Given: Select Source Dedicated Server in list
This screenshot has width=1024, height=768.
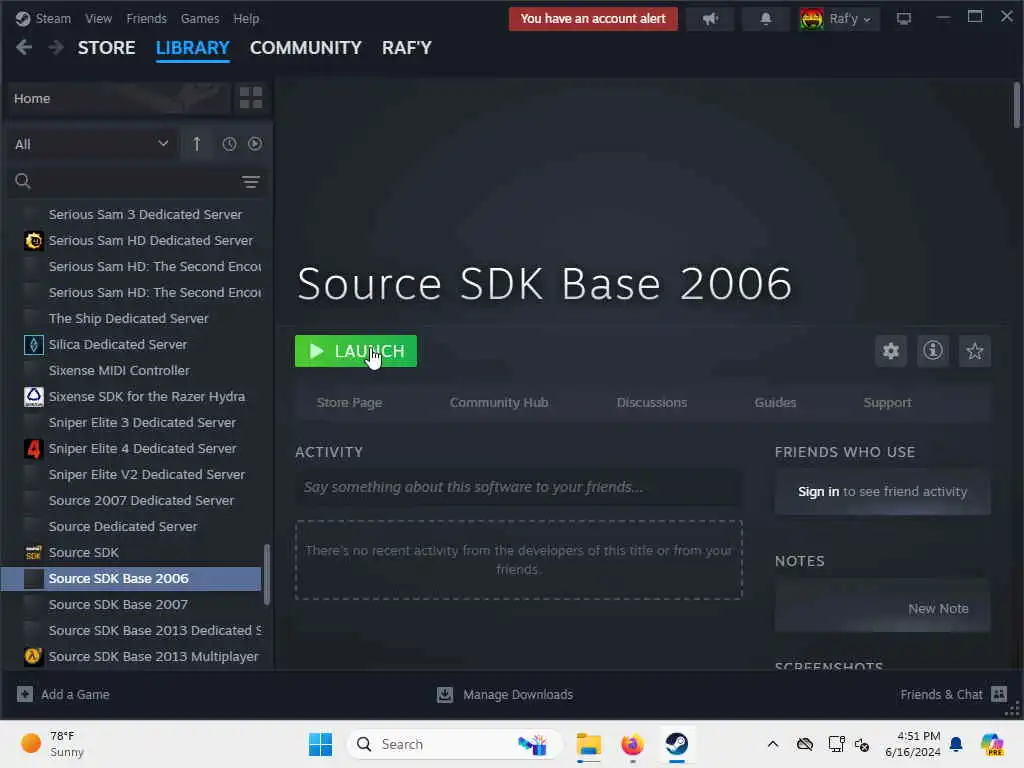Looking at the screenshot, I should point(131,526).
